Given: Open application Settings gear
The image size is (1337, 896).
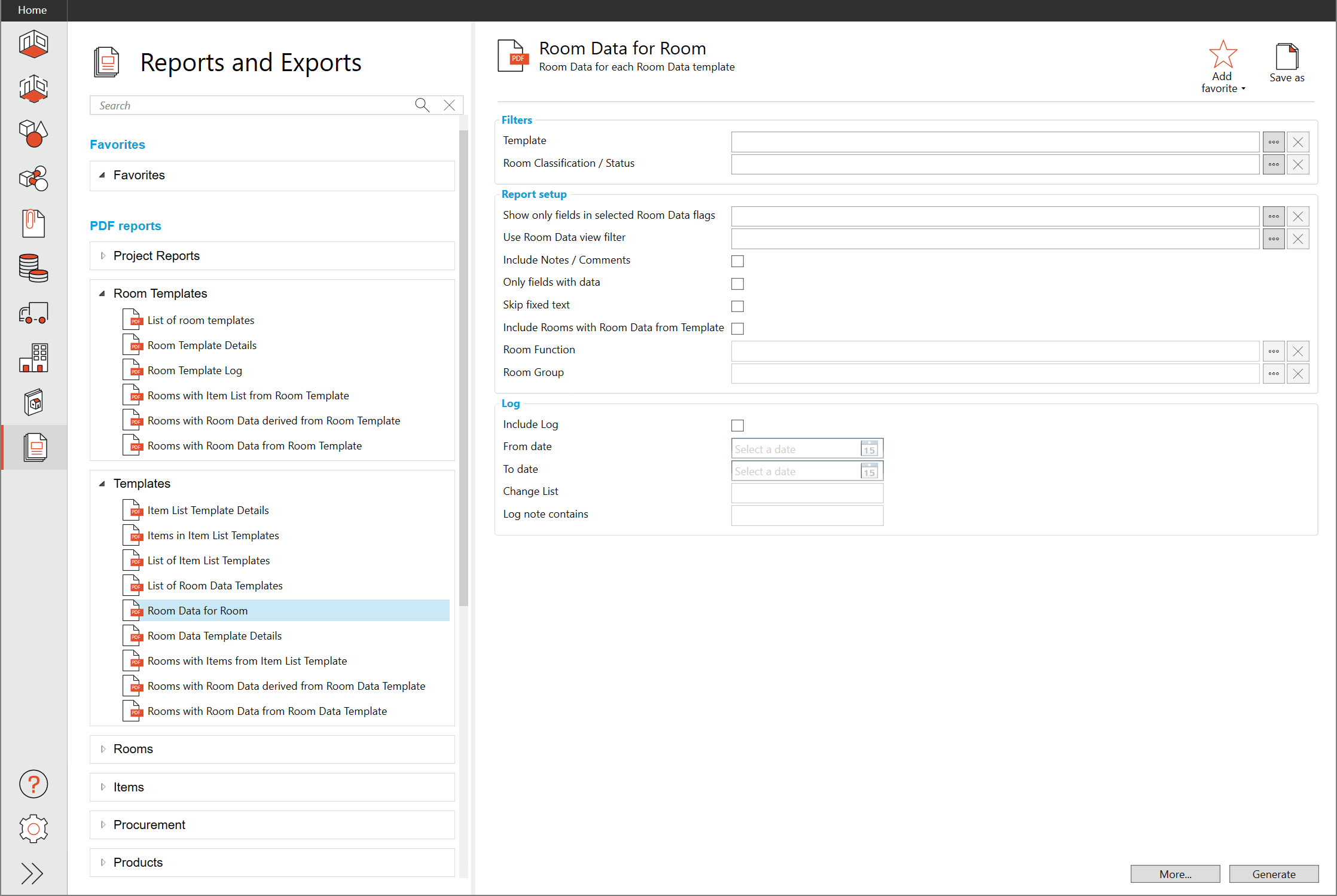Looking at the screenshot, I should coord(33,828).
